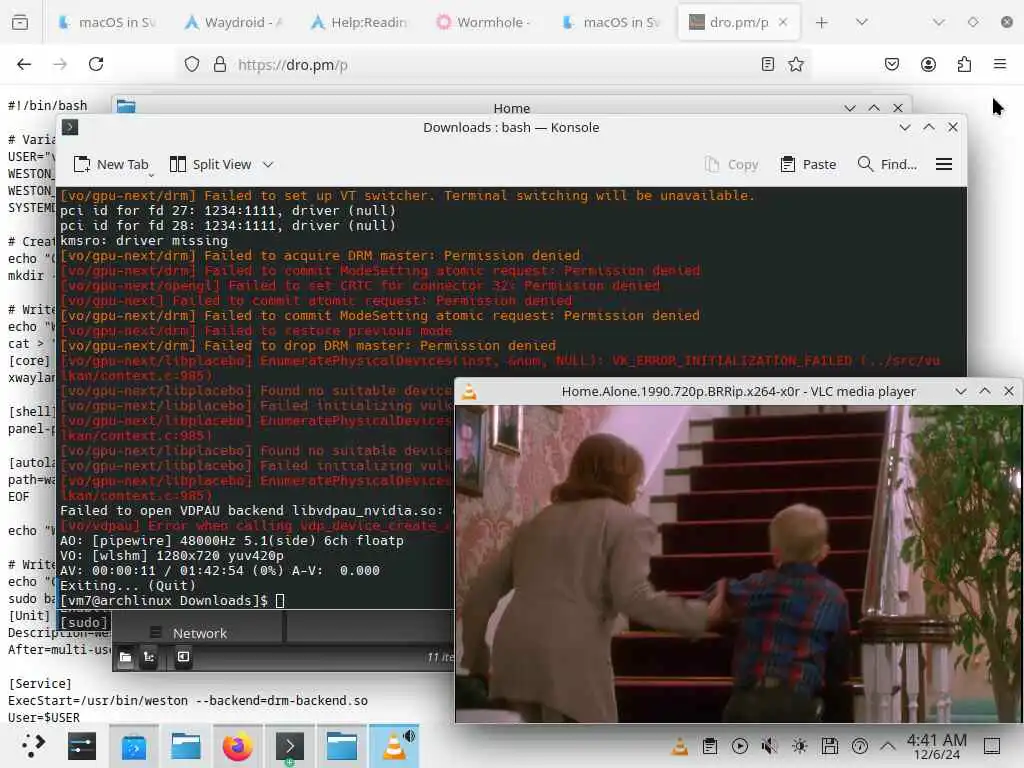Switch to the Waydroid tab in Firefox
The height and width of the screenshot is (768, 1024).
[232, 22]
